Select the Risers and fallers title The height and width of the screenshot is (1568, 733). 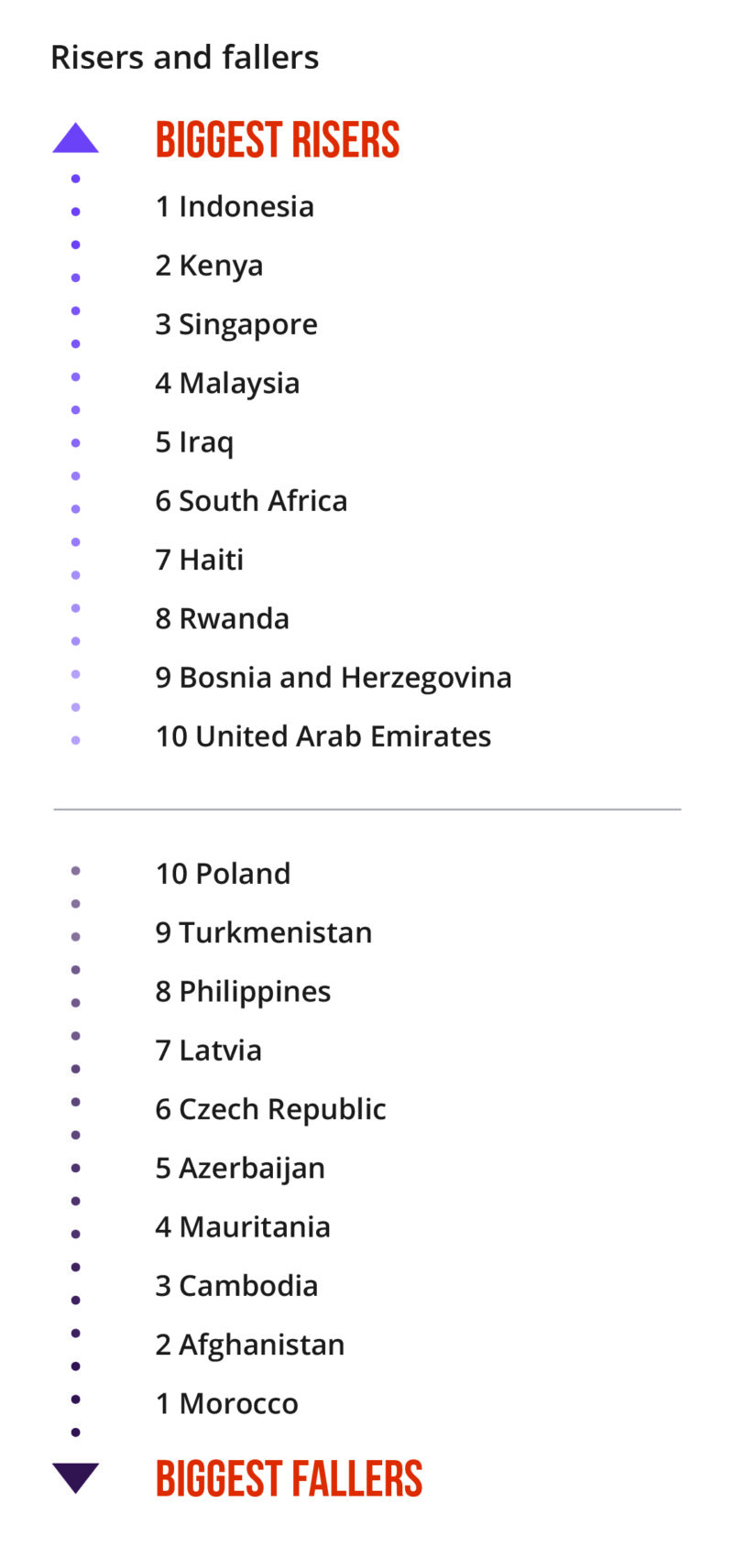185,58
